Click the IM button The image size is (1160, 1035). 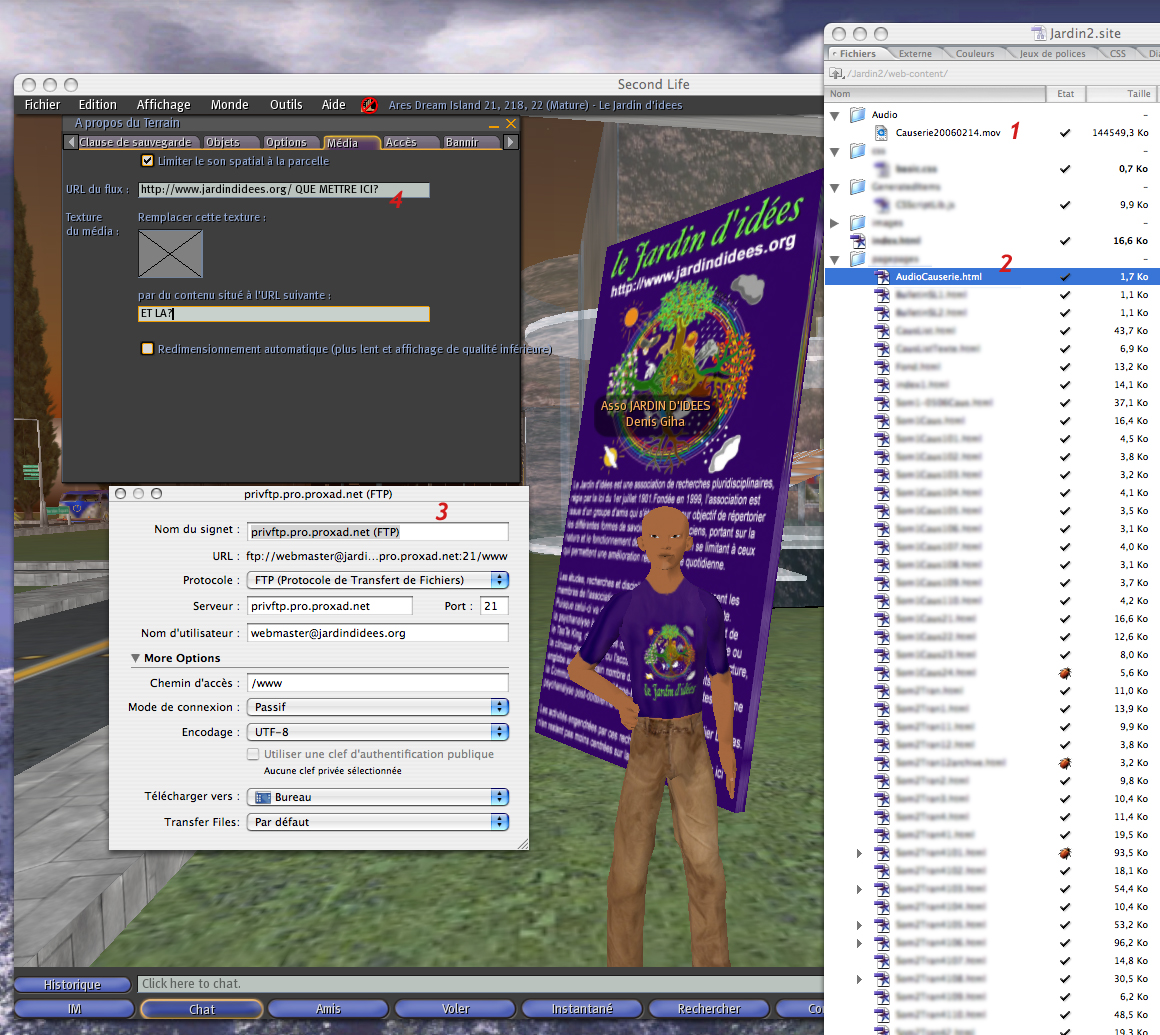pyautogui.click(x=74, y=1009)
